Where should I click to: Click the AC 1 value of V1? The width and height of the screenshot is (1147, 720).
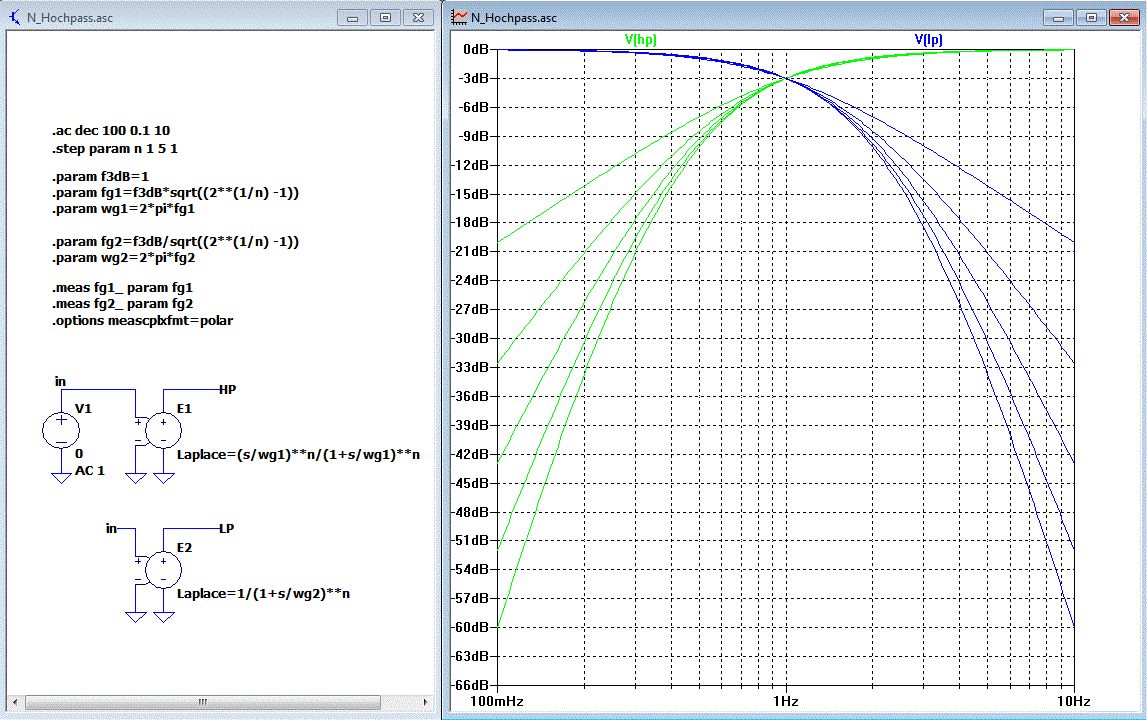click(x=90, y=471)
